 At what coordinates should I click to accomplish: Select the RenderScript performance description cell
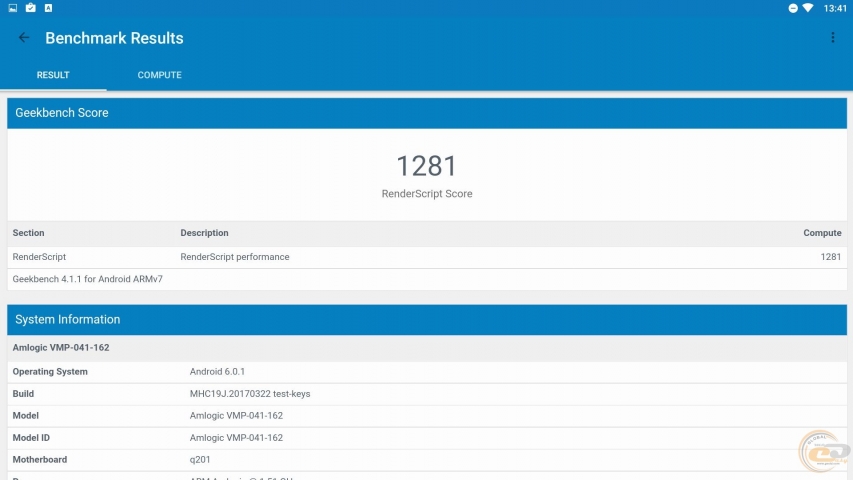click(x=234, y=257)
